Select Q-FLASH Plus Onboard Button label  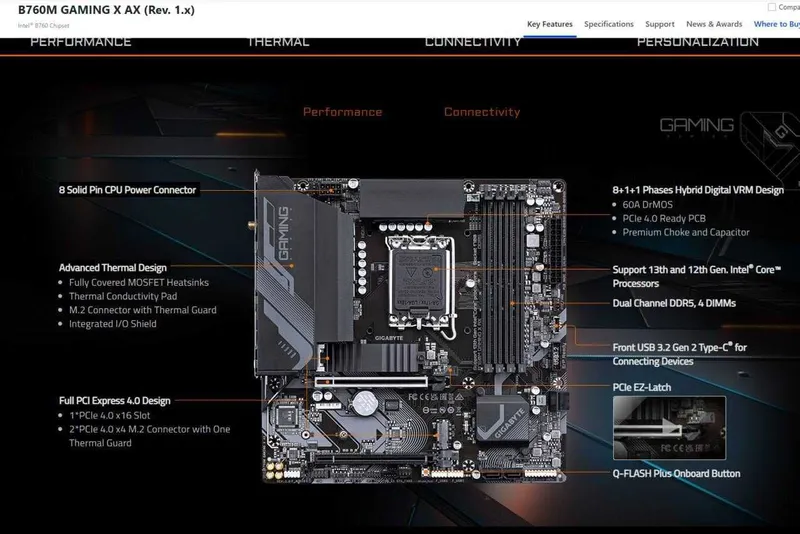(x=676, y=473)
